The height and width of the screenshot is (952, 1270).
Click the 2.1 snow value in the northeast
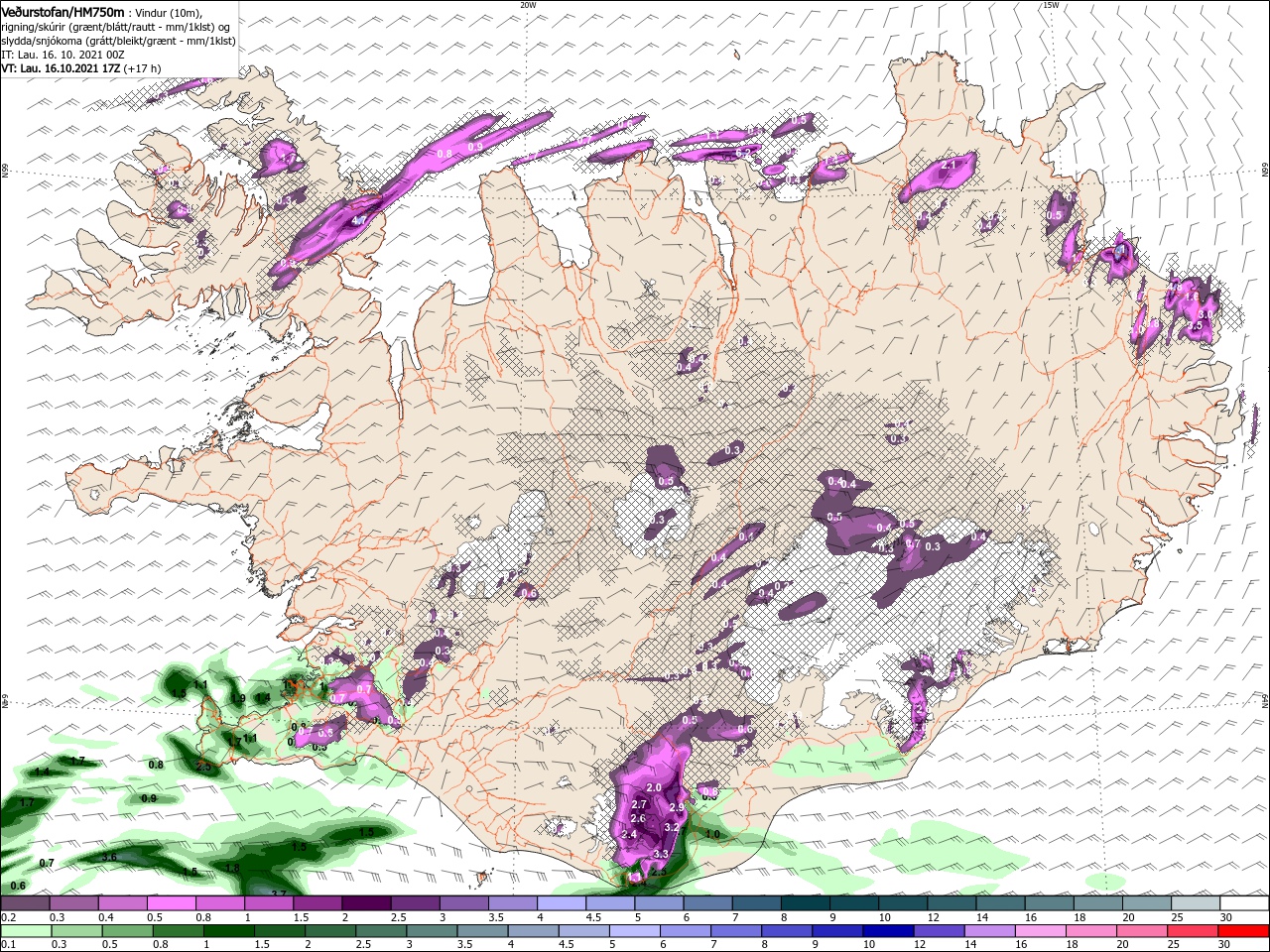point(948,165)
